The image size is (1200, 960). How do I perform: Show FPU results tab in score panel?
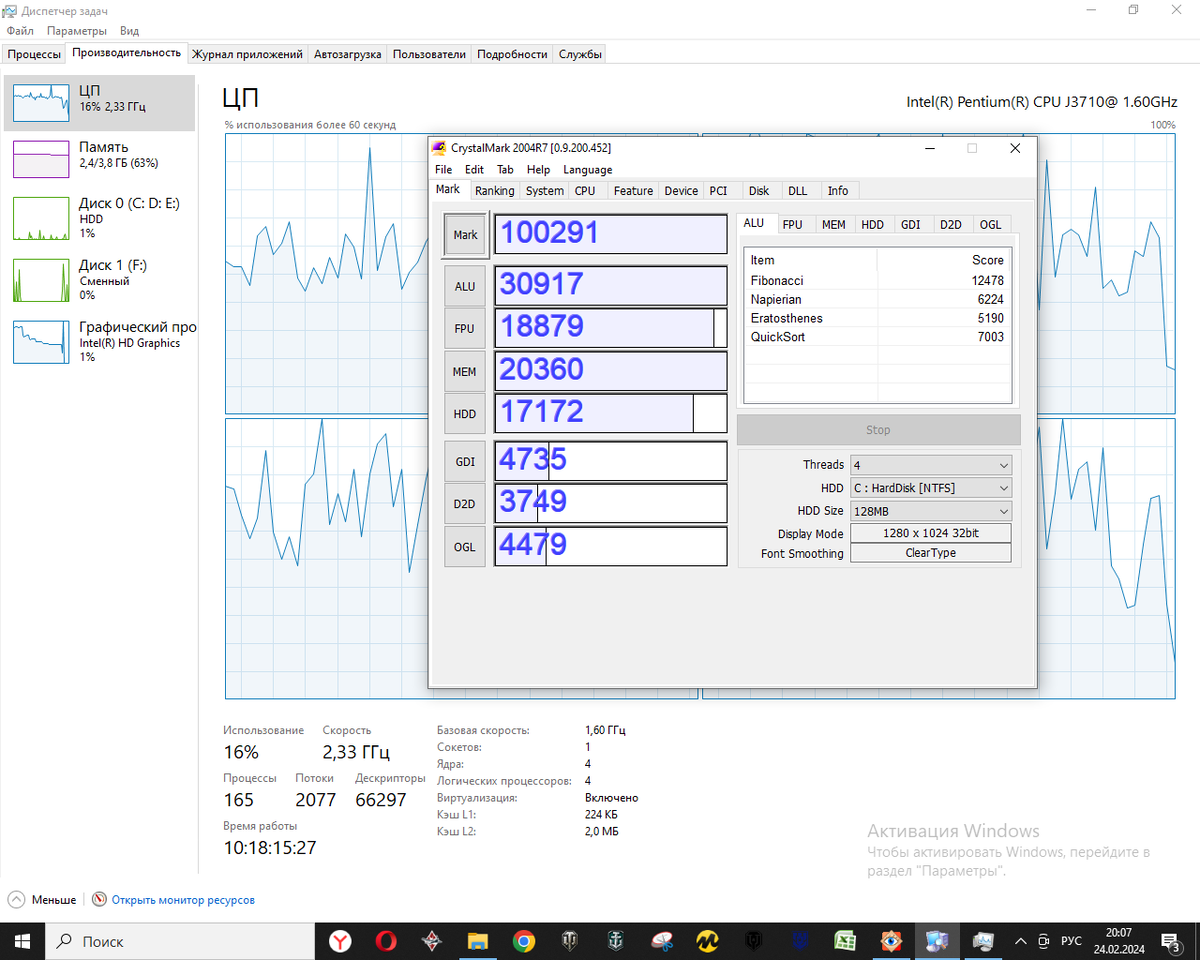(793, 225)
